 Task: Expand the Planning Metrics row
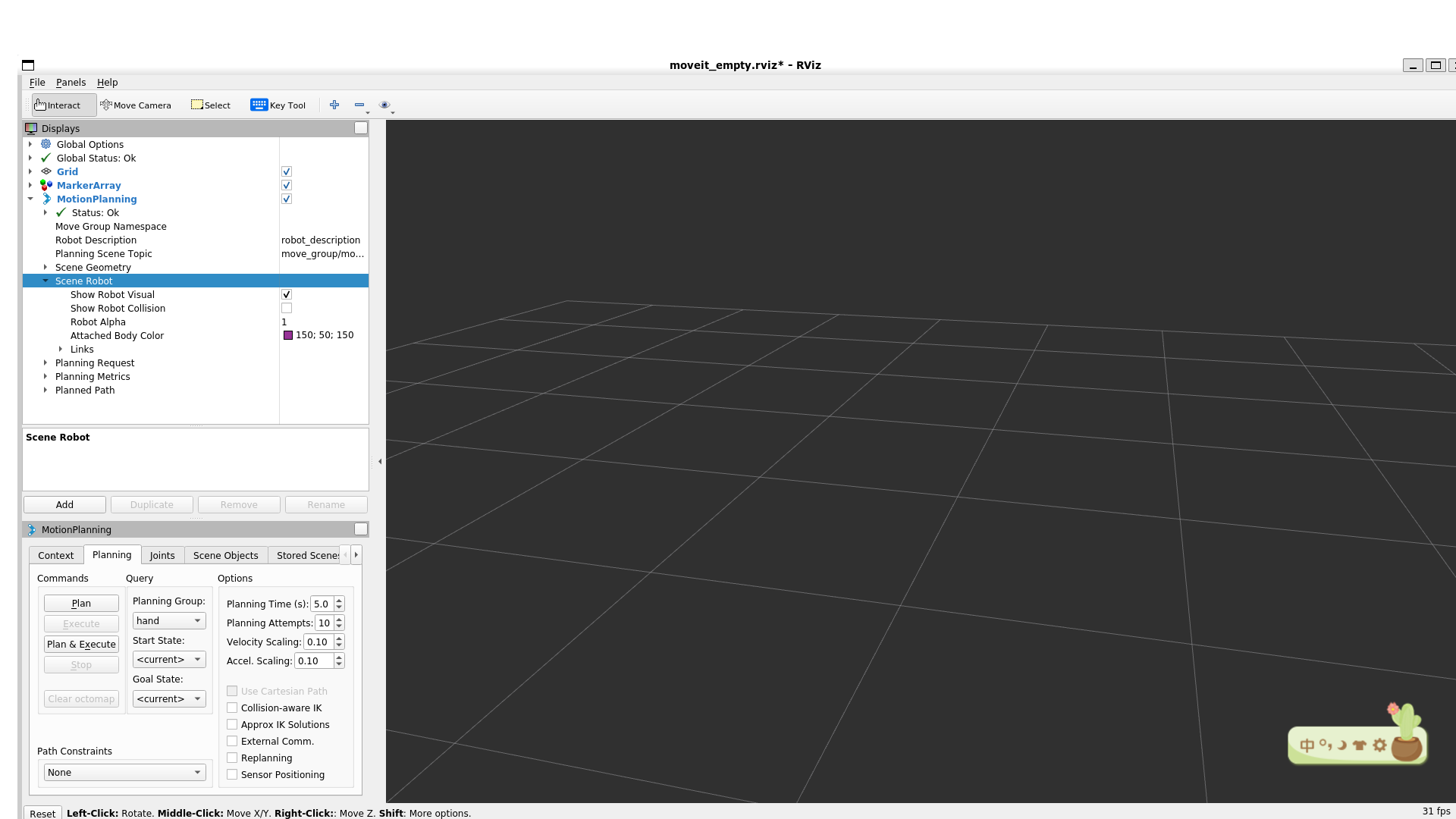pyautogui.click(x=45, y=376)
